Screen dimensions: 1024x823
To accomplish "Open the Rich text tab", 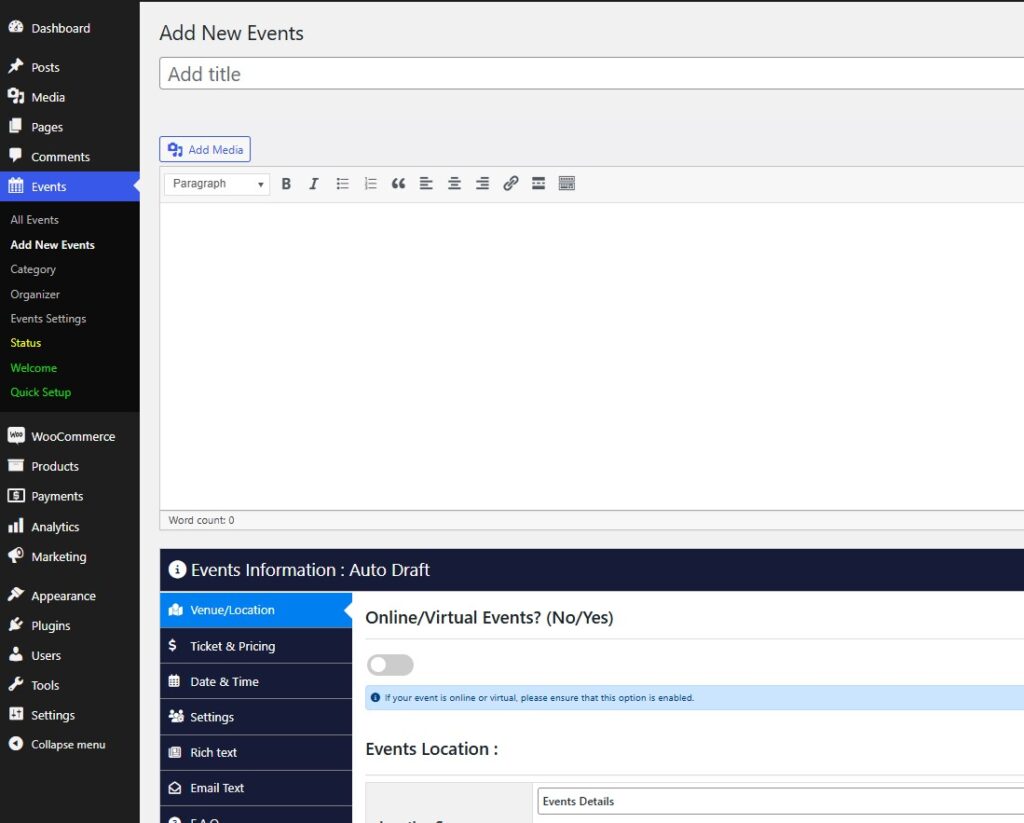I will [x=256, y=752].
